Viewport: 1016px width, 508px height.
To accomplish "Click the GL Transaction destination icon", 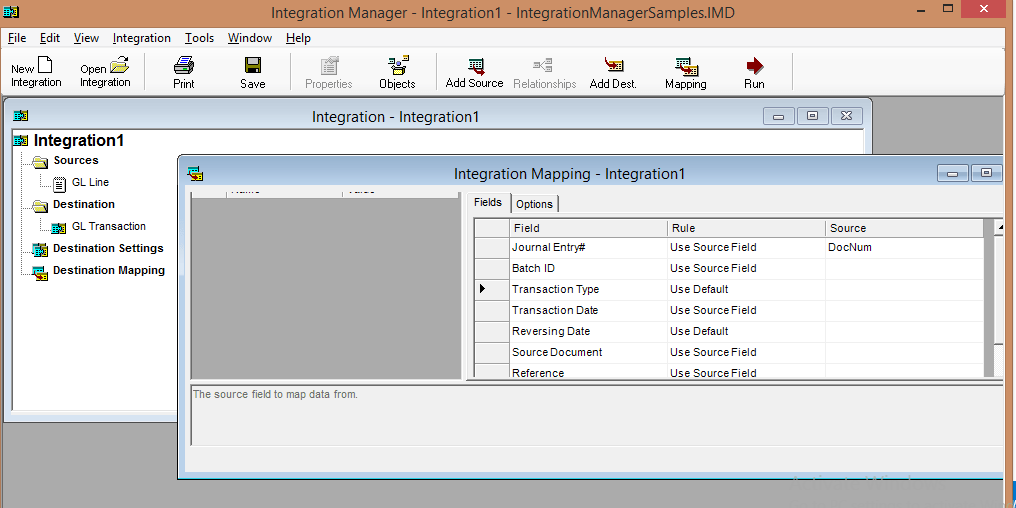I will (59, 227).
